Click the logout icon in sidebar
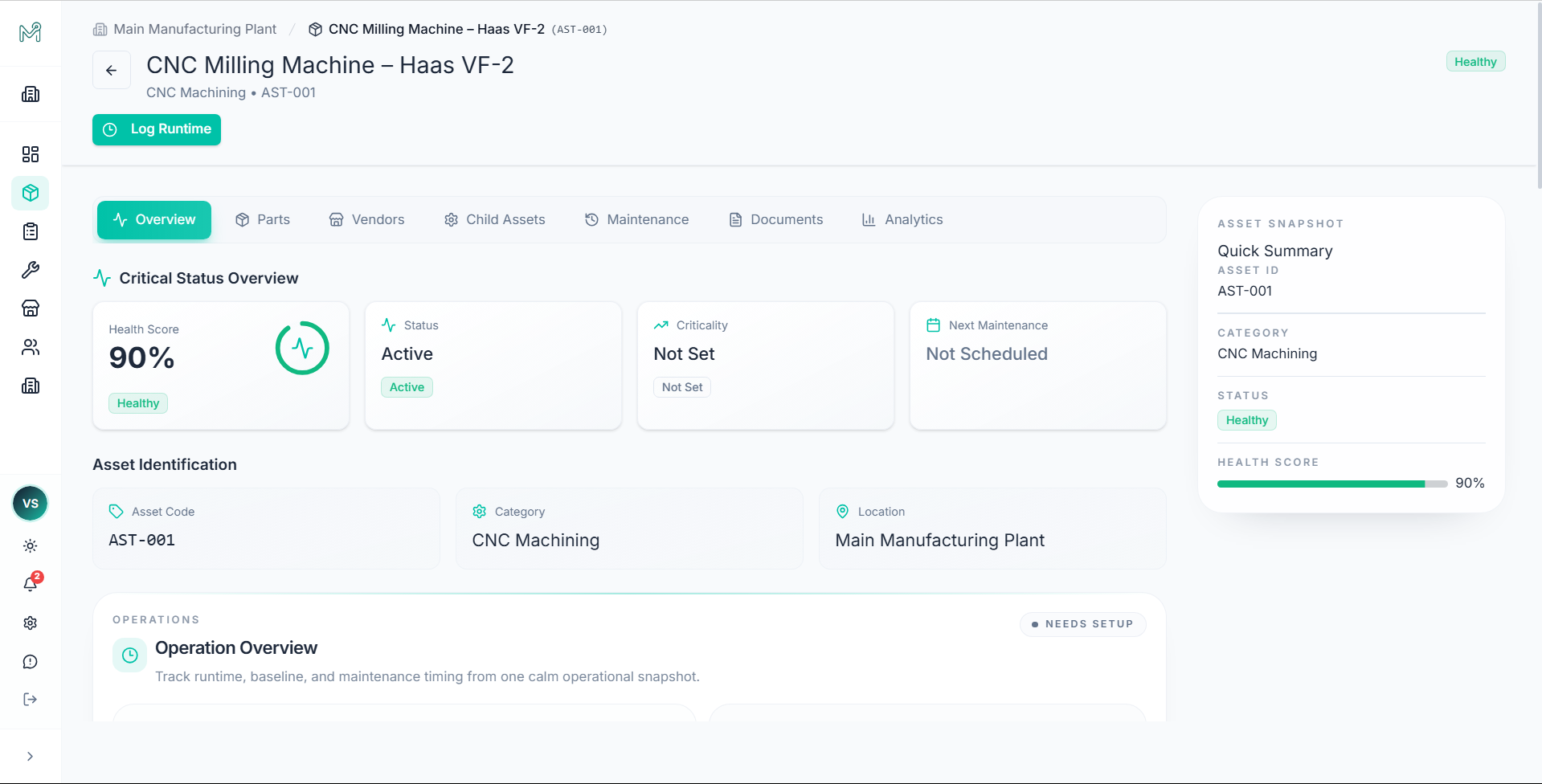 click(x=31, y=700)
